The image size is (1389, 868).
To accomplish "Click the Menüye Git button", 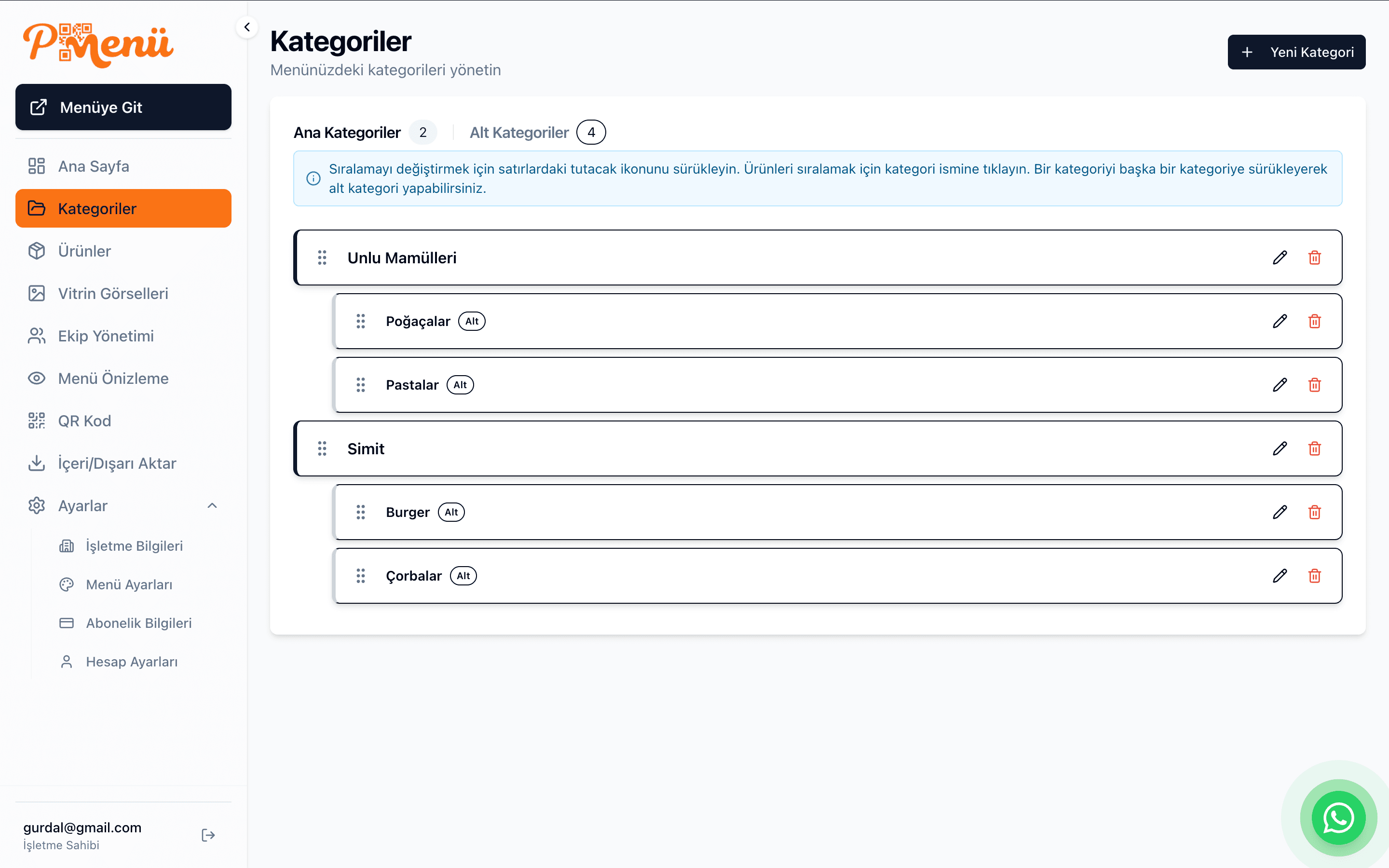I will [123, 108].
